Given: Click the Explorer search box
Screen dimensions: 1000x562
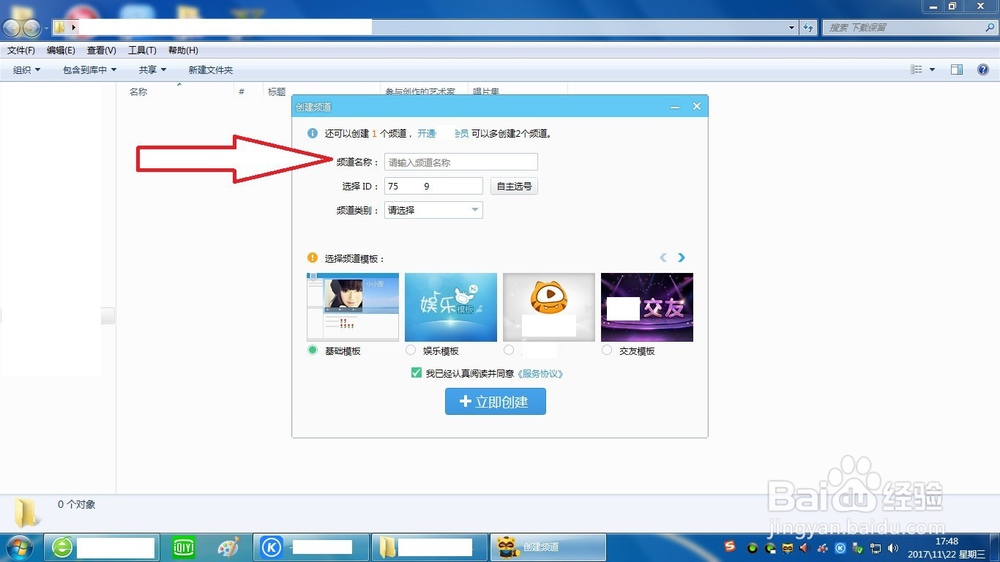Looking at the screenshot, I should click(x=909, y=27).
